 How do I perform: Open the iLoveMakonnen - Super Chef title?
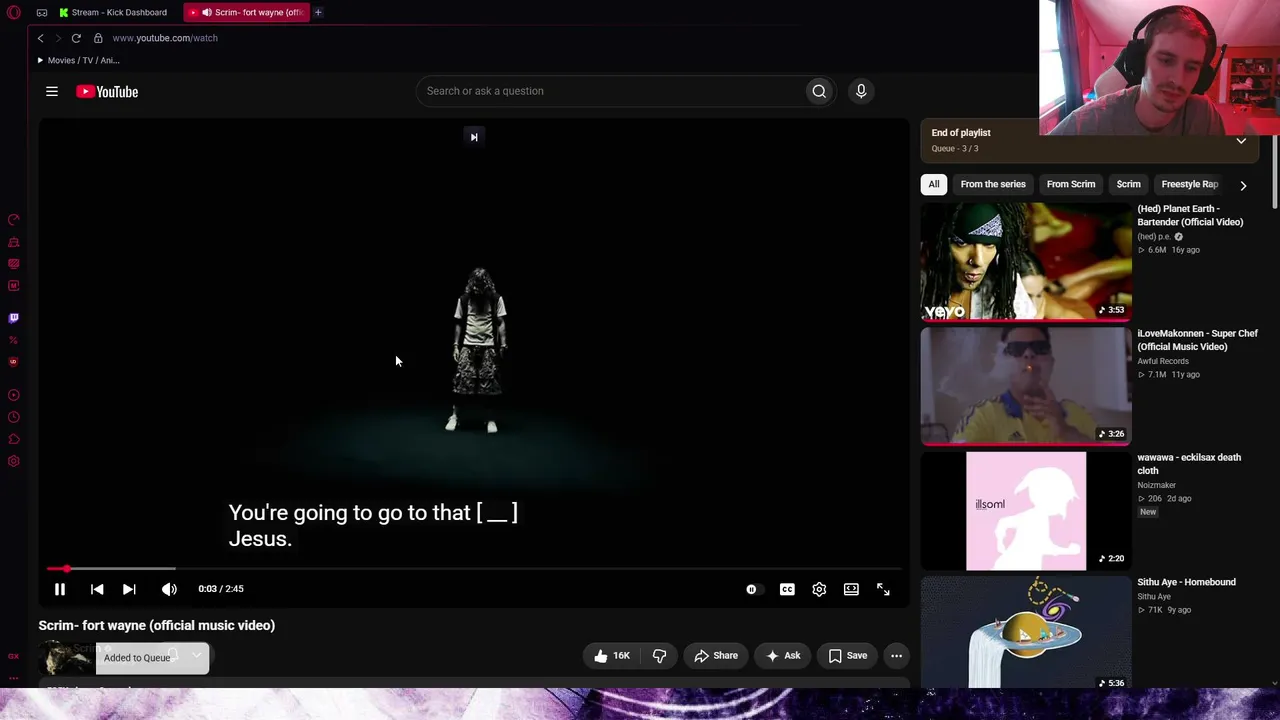[x=1197, y=340]
